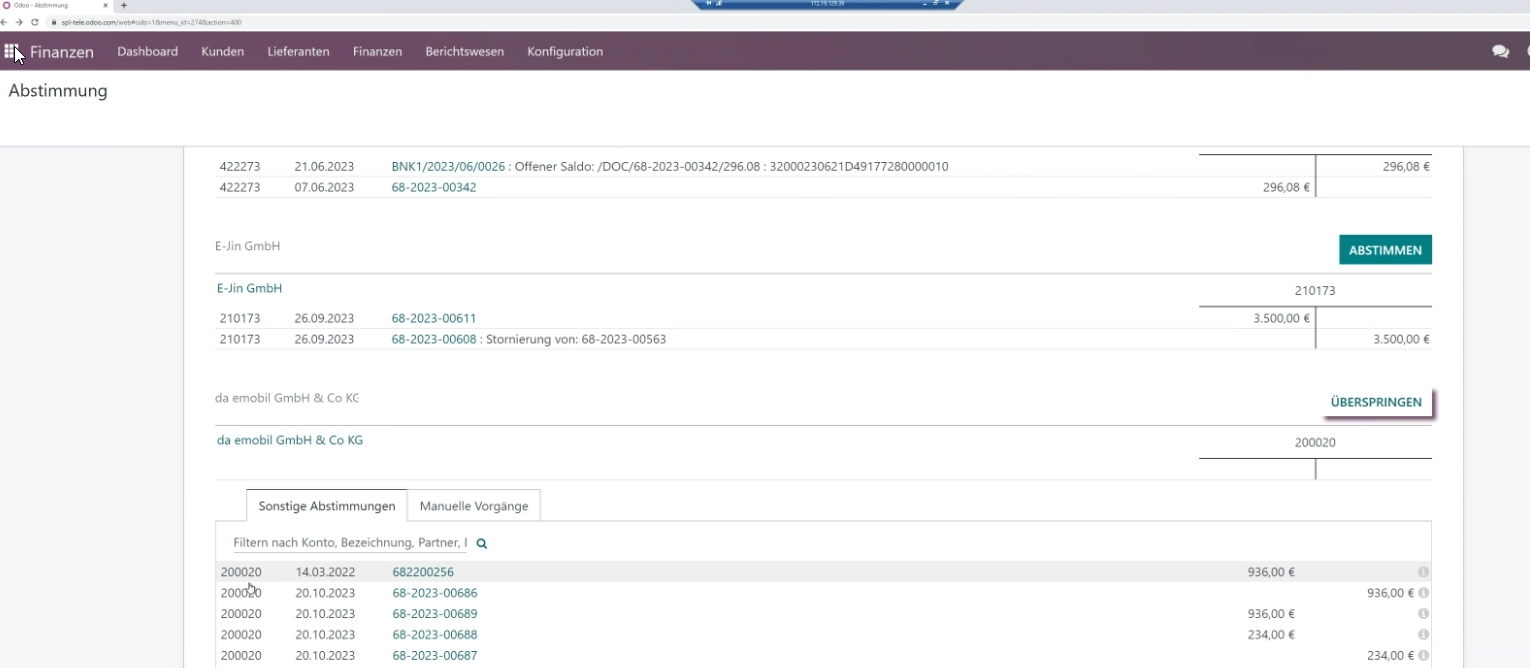Select line 68-2023-00686

coord(823,593)
